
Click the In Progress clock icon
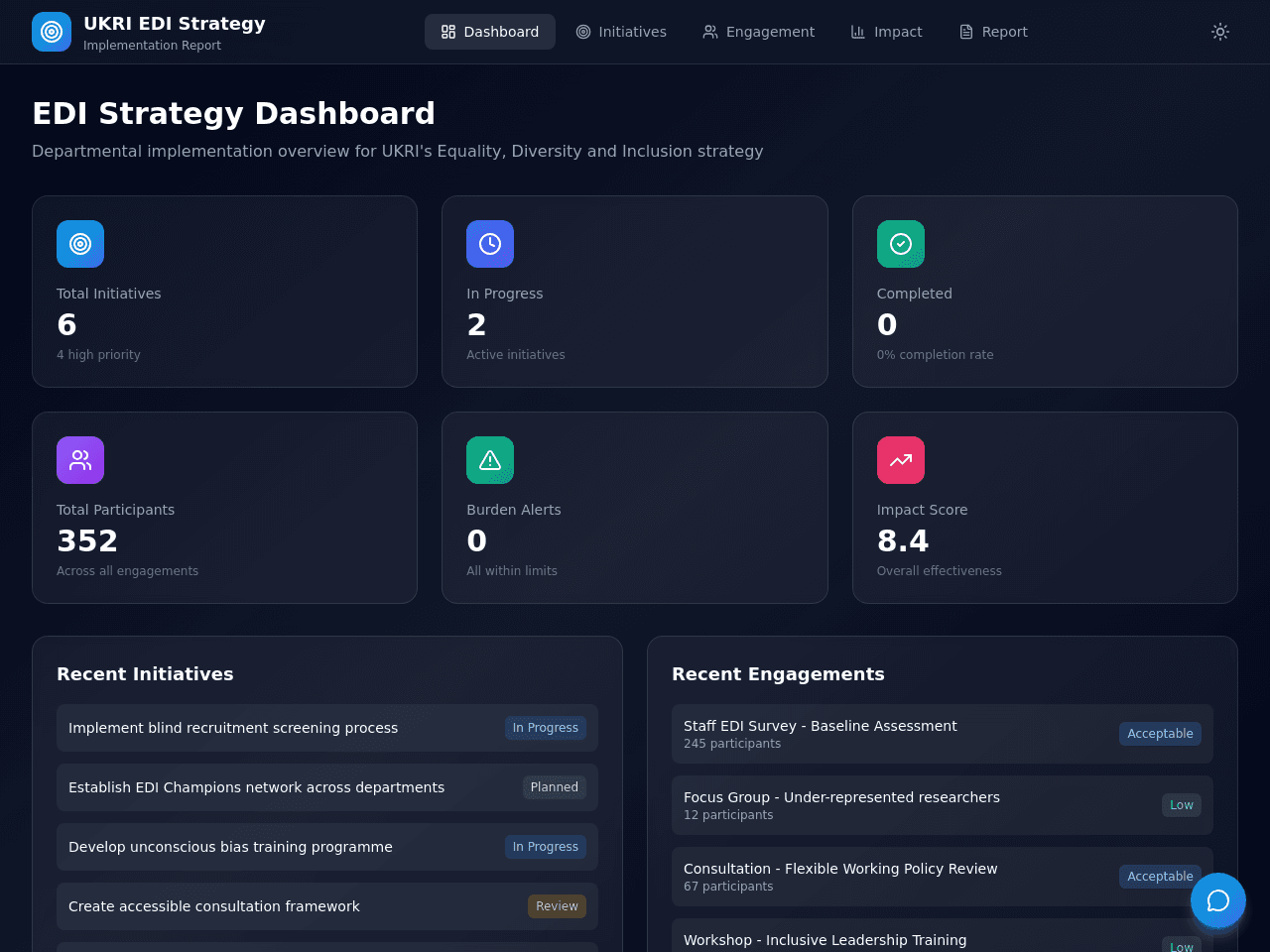pyautogui.click(x=490, y=244)
